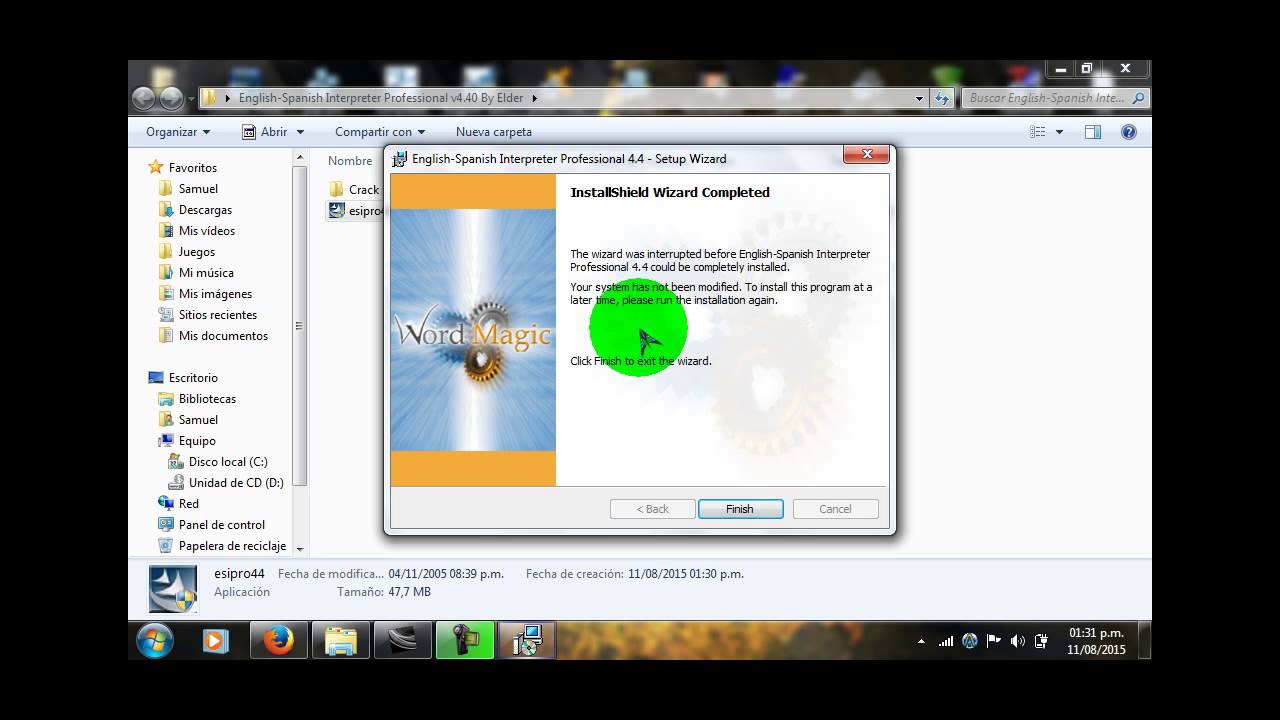Image resolution: width=1280 pixels, height=720 pixels.
Task: Select Escritorio in the navigation pane
Action: click(x=193, y=378)
